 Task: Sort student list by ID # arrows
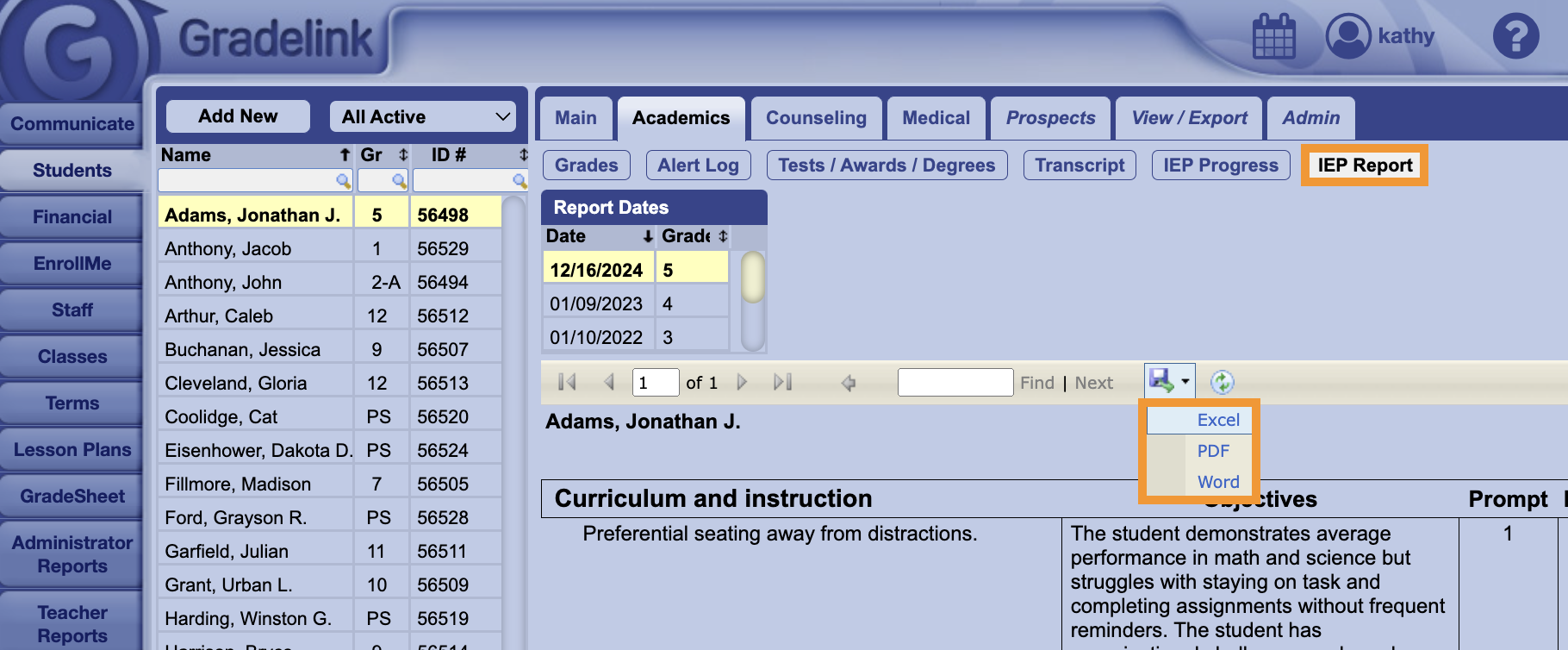[x=523, y=155]
